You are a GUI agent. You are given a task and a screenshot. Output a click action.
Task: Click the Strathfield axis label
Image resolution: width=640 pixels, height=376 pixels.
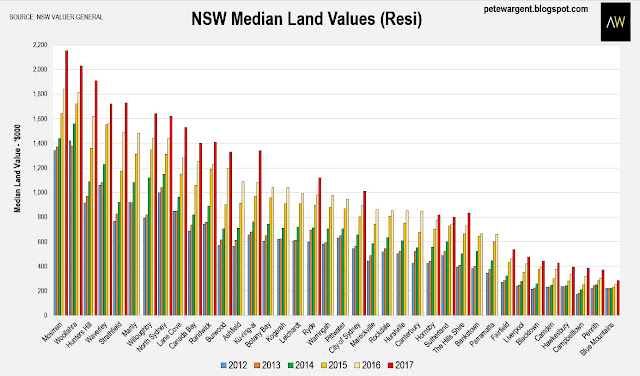pyautogui.click(x=110, y=334)
